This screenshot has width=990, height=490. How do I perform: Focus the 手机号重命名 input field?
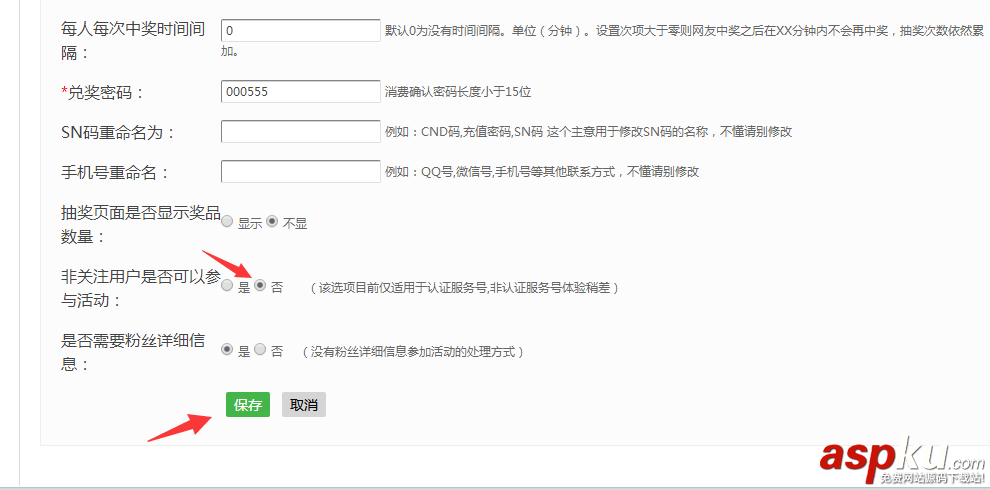coord(301,172)
